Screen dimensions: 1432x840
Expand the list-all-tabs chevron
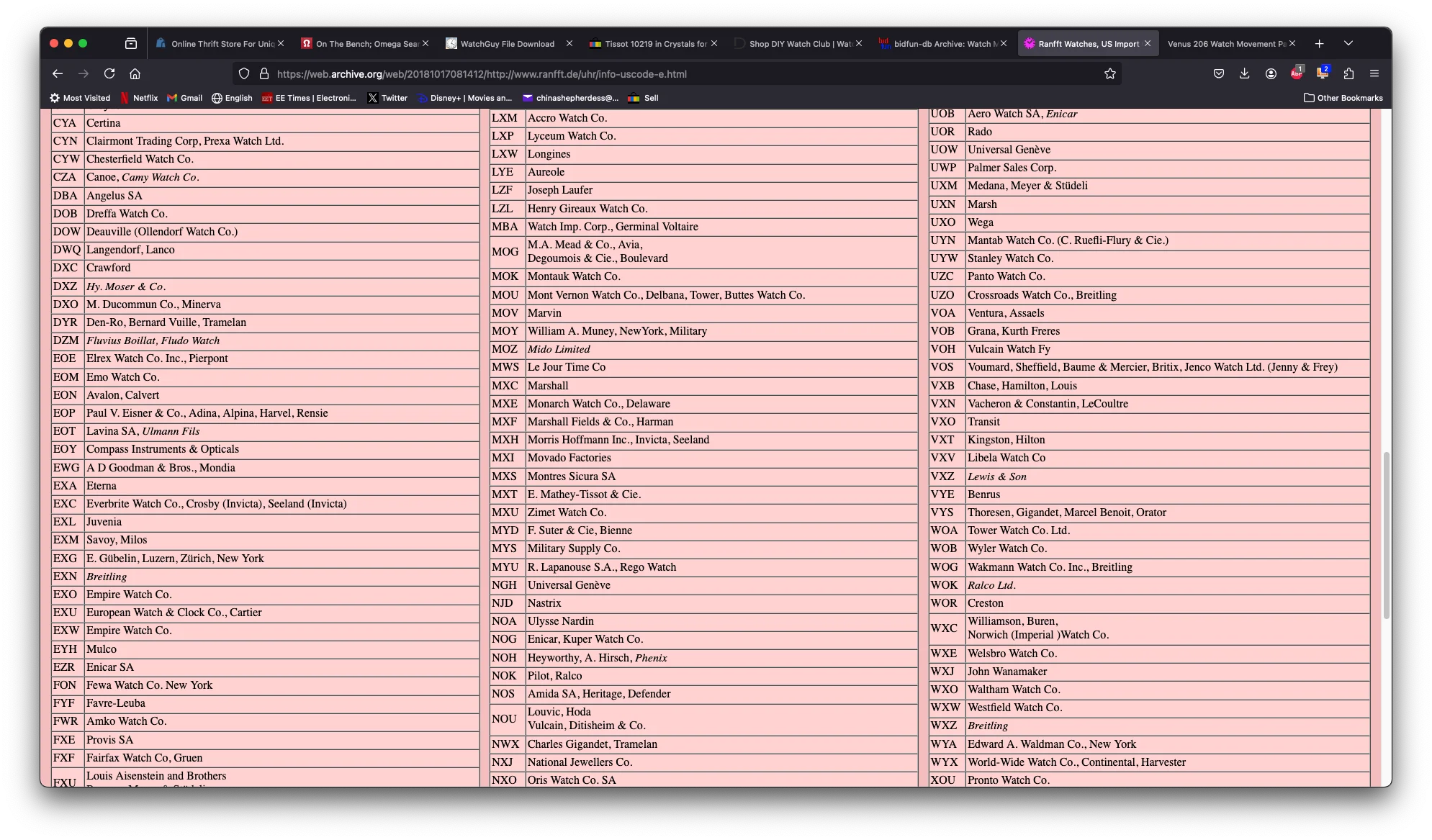(x=1348, y=44)
